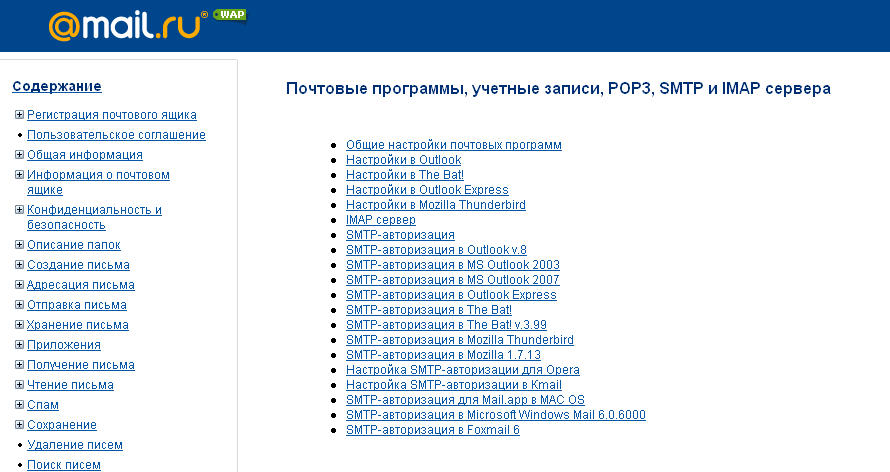Open Получение письма sidebar link
The height and width of the screenshot is (472, 890).
click(81, 365)
